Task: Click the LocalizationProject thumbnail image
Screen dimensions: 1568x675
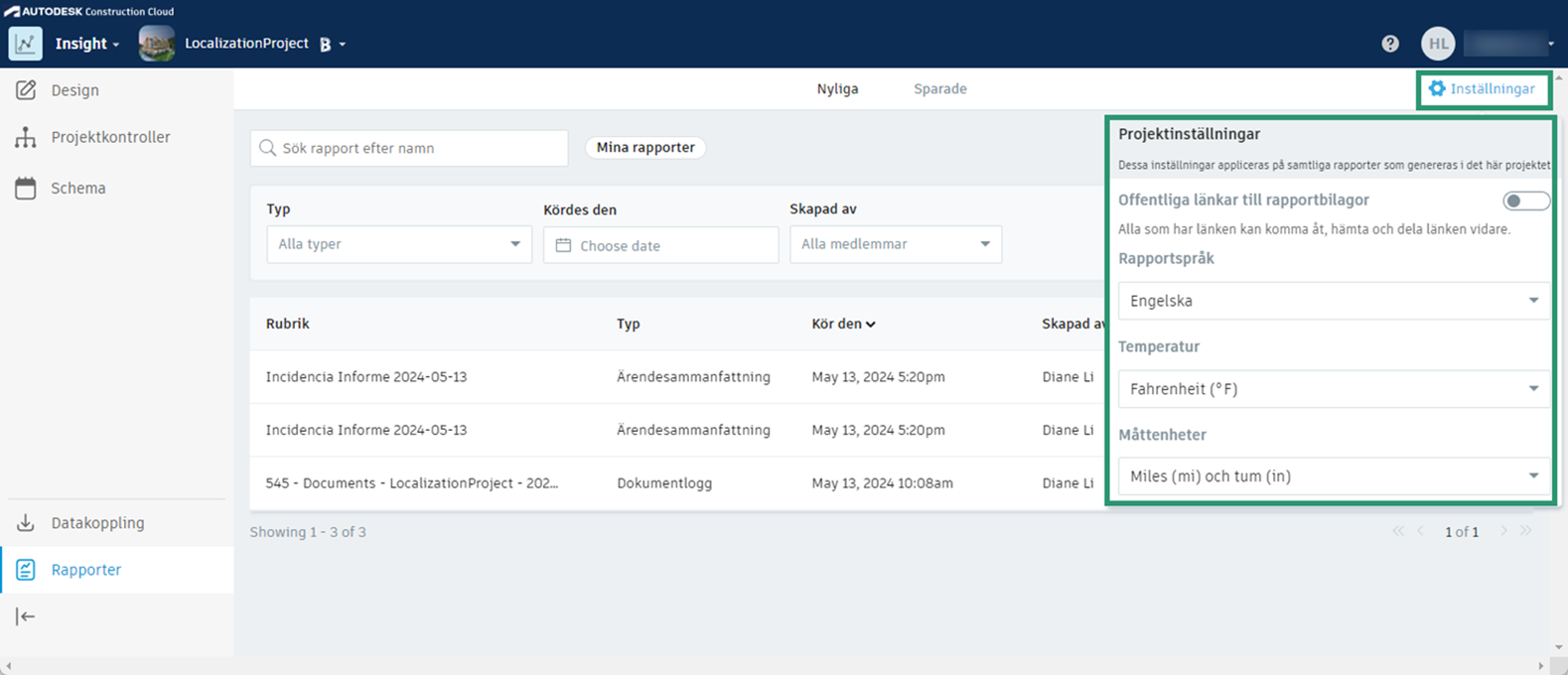Action: [157, 44]
